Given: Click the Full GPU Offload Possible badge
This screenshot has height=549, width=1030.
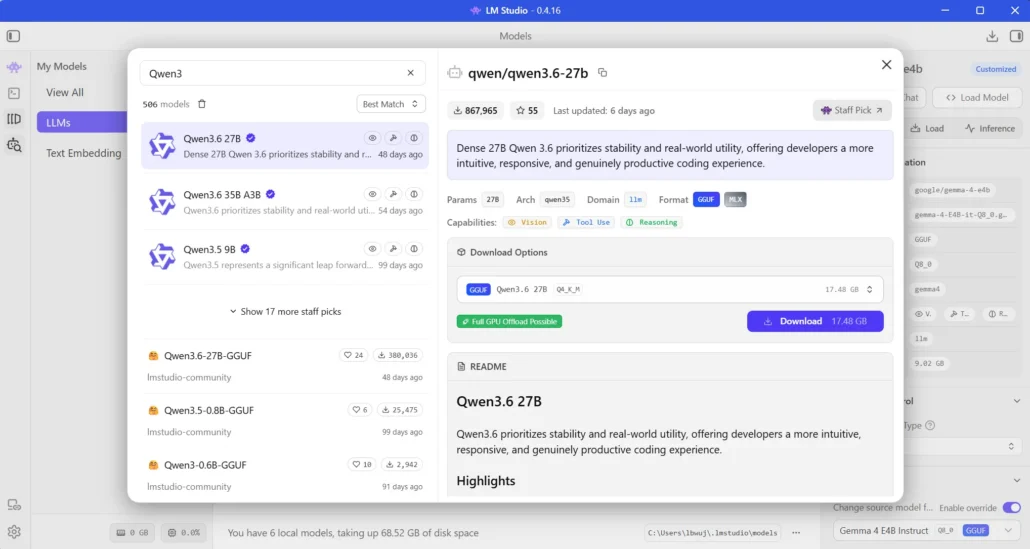Looking at the screenshot, I should 509,321.
